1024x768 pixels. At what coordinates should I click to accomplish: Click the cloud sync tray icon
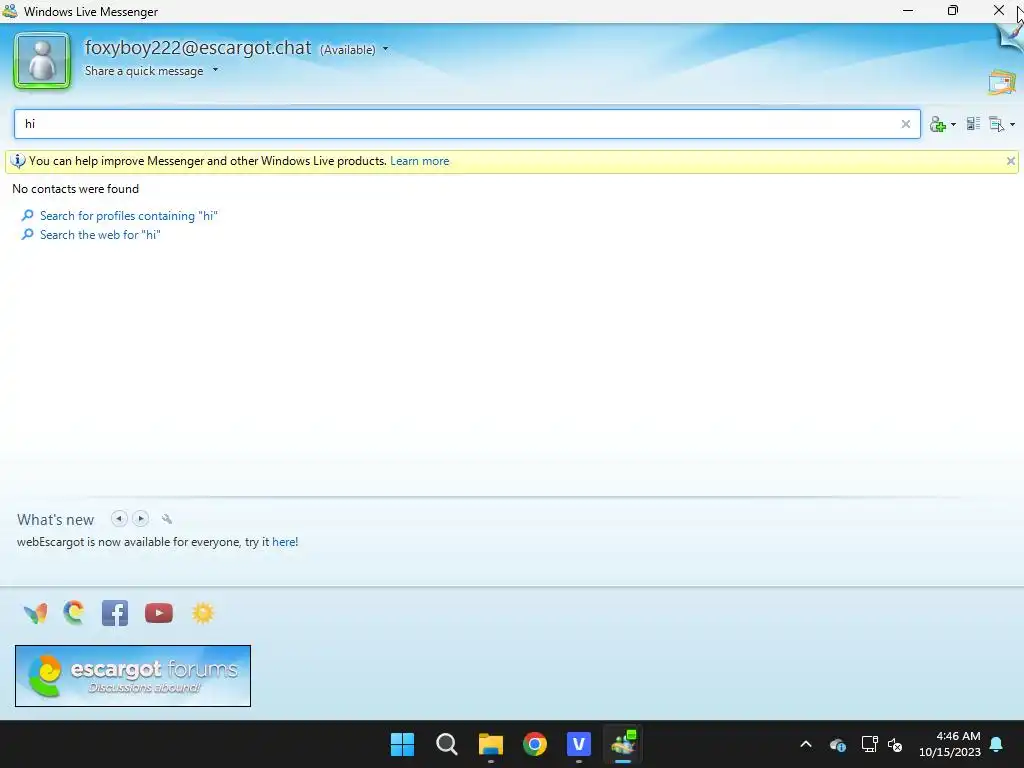click(838, 744)
